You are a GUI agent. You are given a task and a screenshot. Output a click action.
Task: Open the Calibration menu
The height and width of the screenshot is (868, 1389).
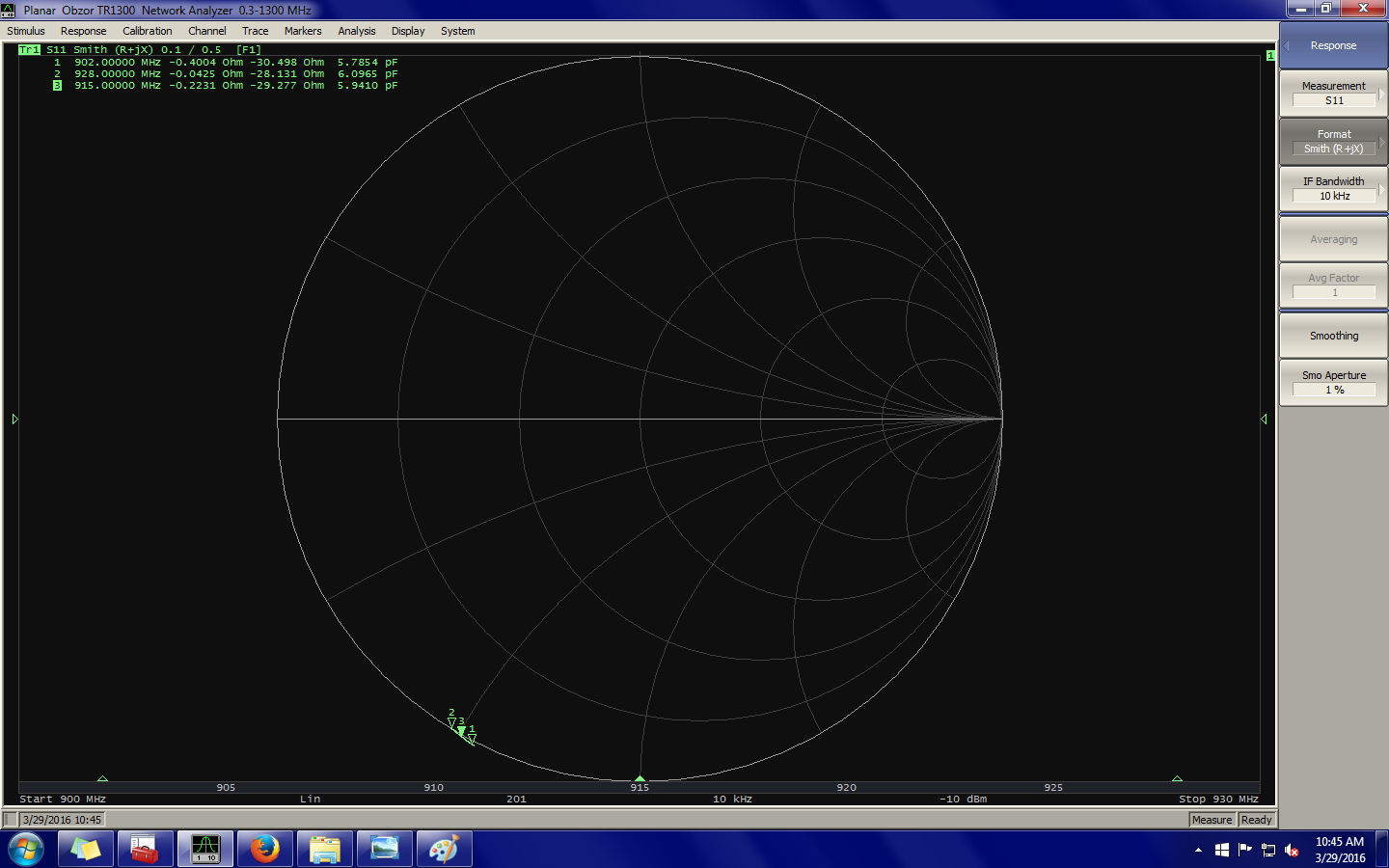tap(147, 31)
